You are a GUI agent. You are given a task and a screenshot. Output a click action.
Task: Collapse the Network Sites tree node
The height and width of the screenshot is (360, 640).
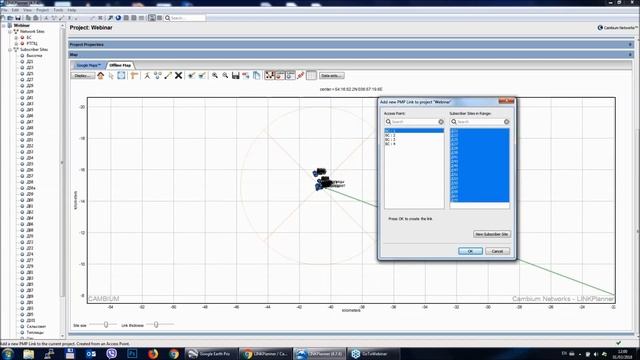pos(10,31)
